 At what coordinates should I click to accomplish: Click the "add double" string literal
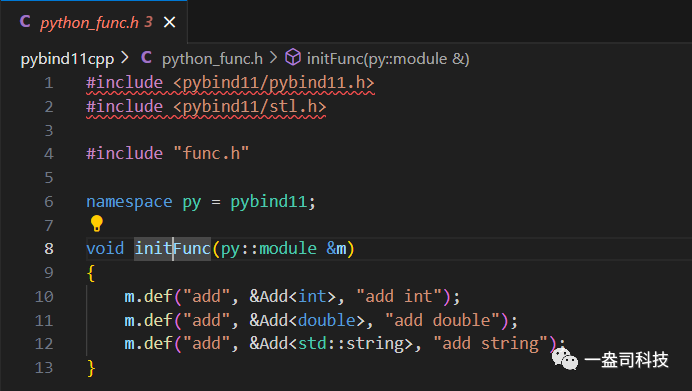[x=443, y=320]
